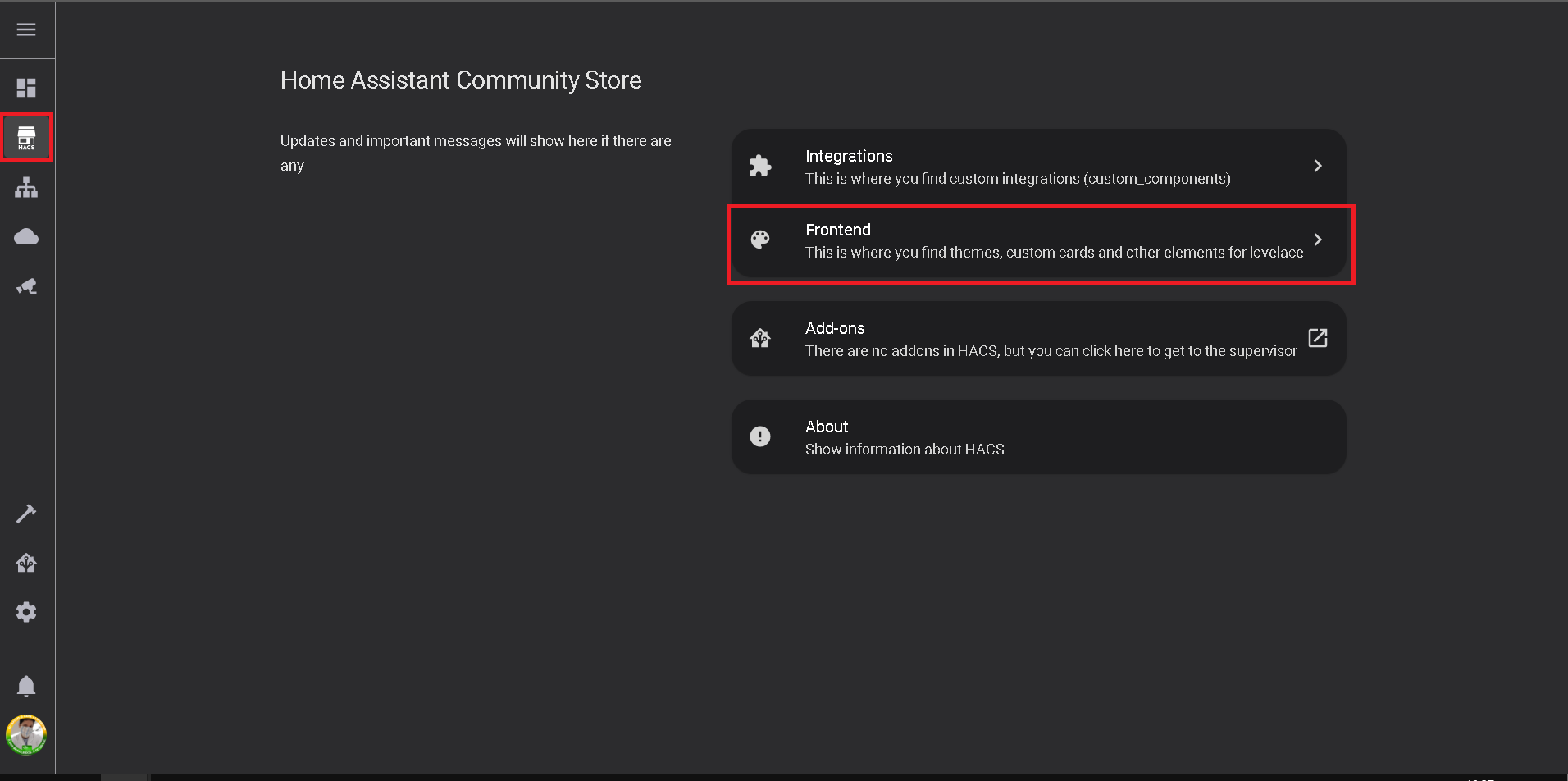
Task: Open the Add-ons section title
Action: pyautogui.click(x=835, y=328)
